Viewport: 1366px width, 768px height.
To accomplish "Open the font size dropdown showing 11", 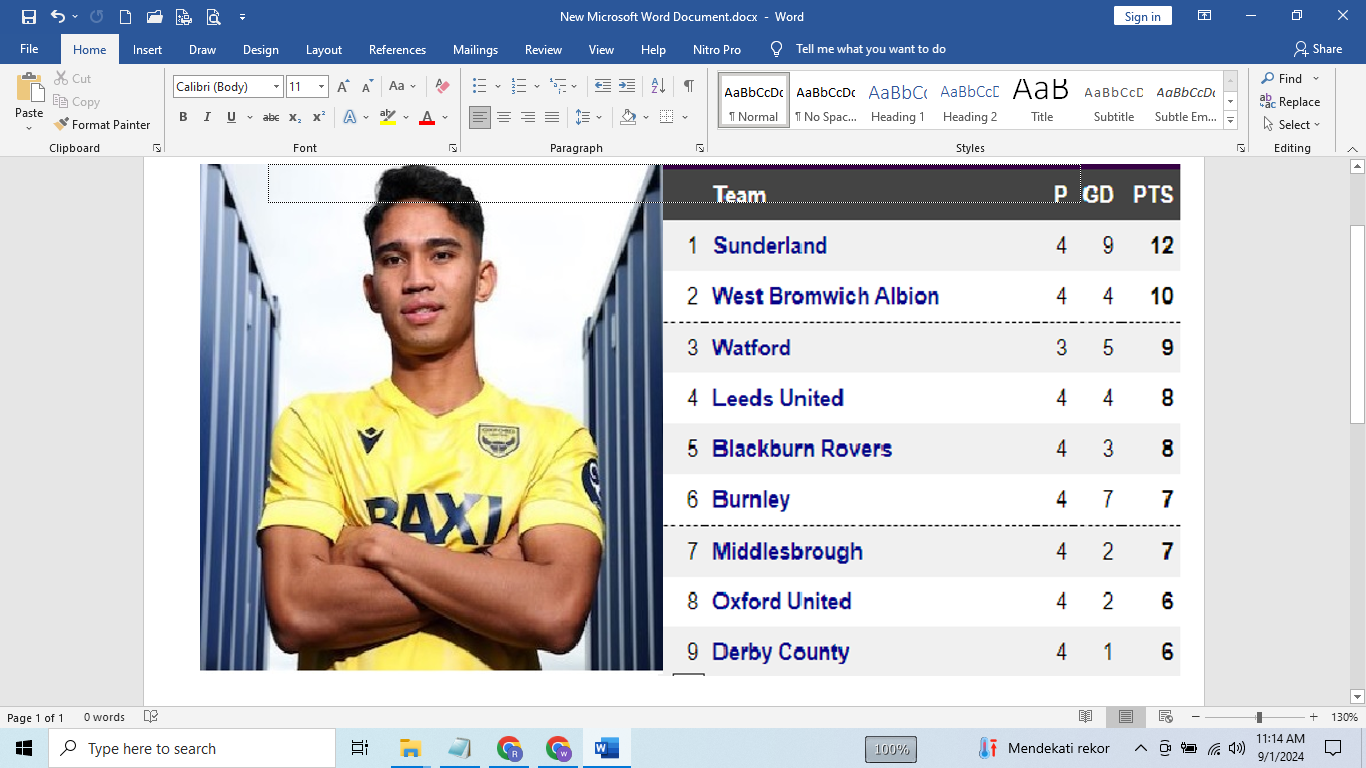I will (321, 87).
